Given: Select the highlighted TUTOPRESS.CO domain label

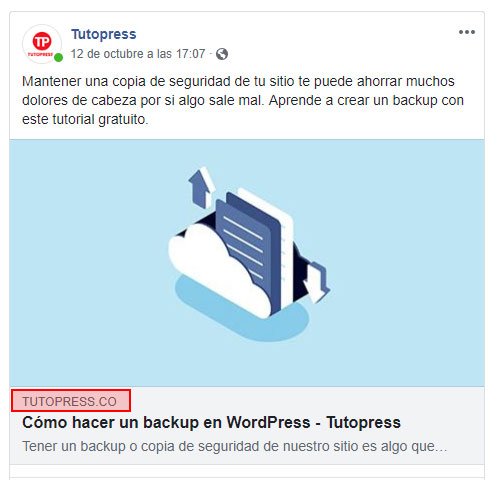Looking at the screenshot, I should (x=71, y=401).
